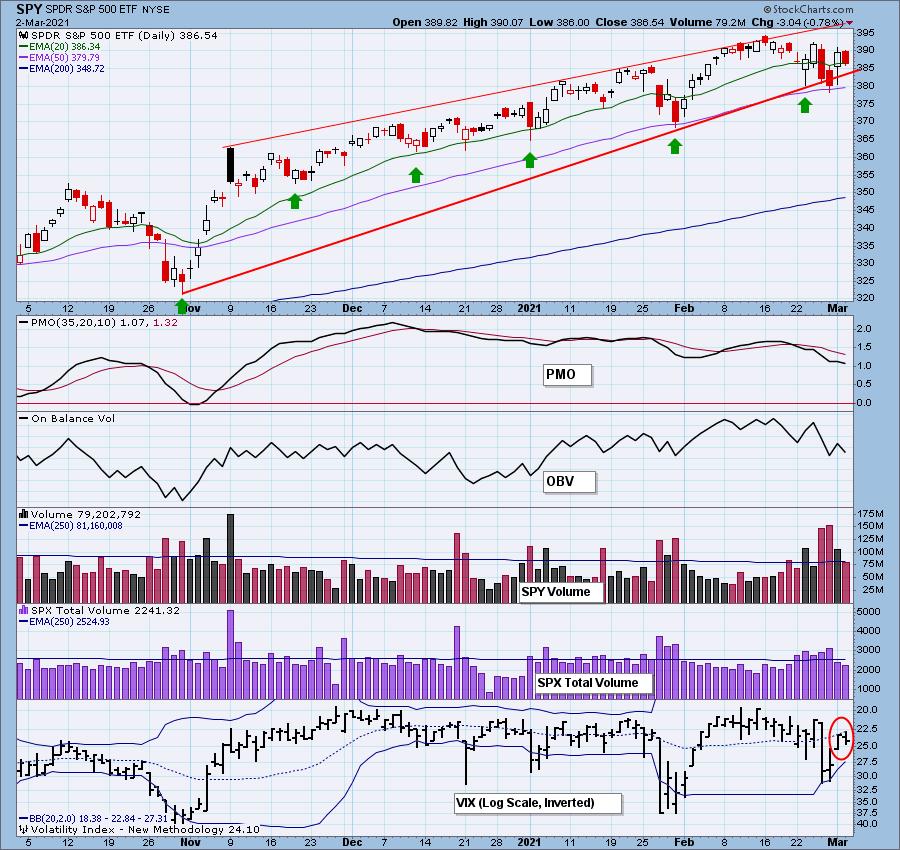Click the boxed VIX (Log Scale, Inverted) label
Viewport: 900px width, 850px height.
(538, 803)
